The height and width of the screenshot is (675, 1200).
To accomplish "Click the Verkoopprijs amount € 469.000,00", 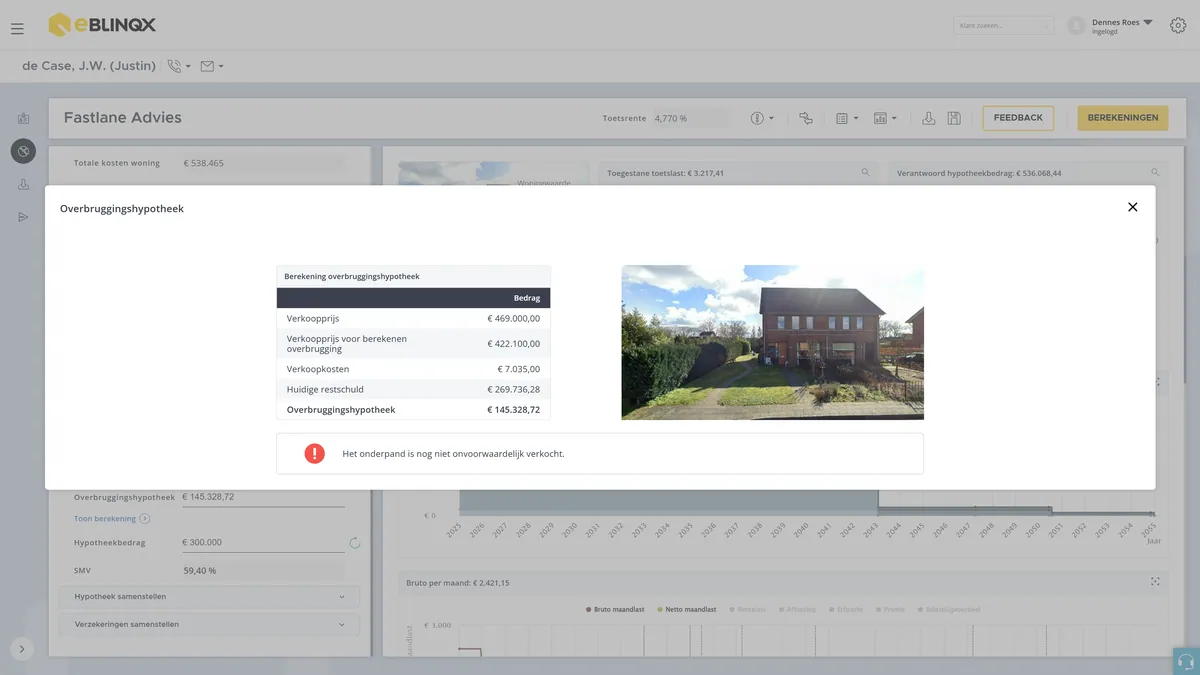I will coord(514,319).
